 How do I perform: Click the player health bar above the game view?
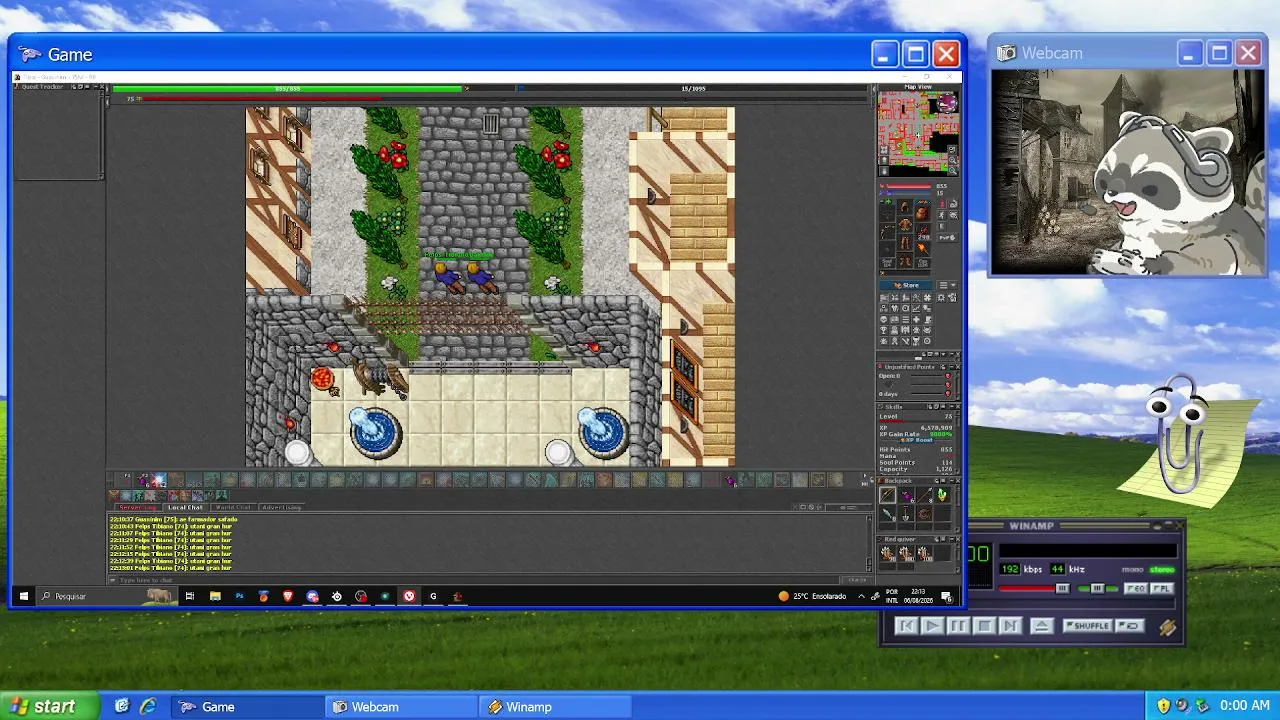(288, 89)
